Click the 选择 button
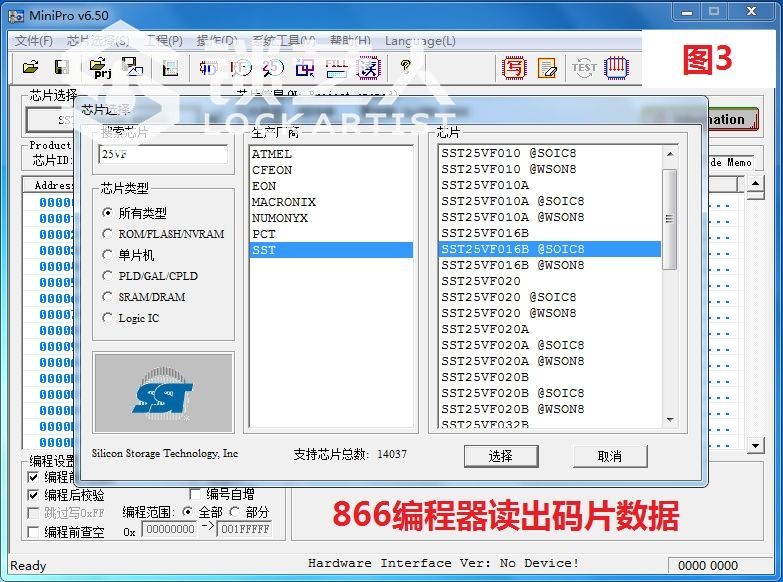 coord(501,456)
